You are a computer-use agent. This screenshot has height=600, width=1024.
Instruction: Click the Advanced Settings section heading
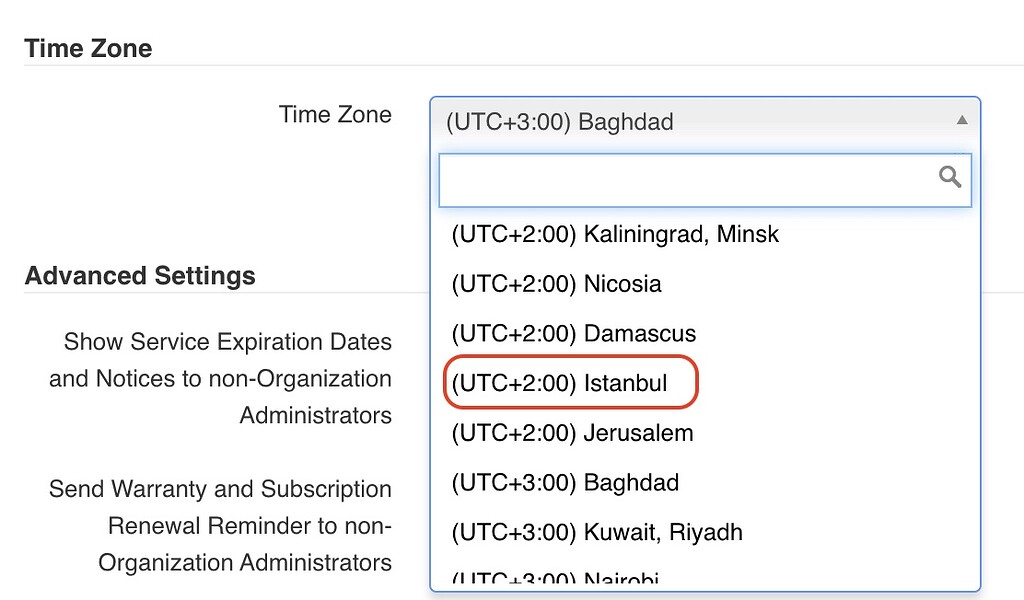(139, 275)
